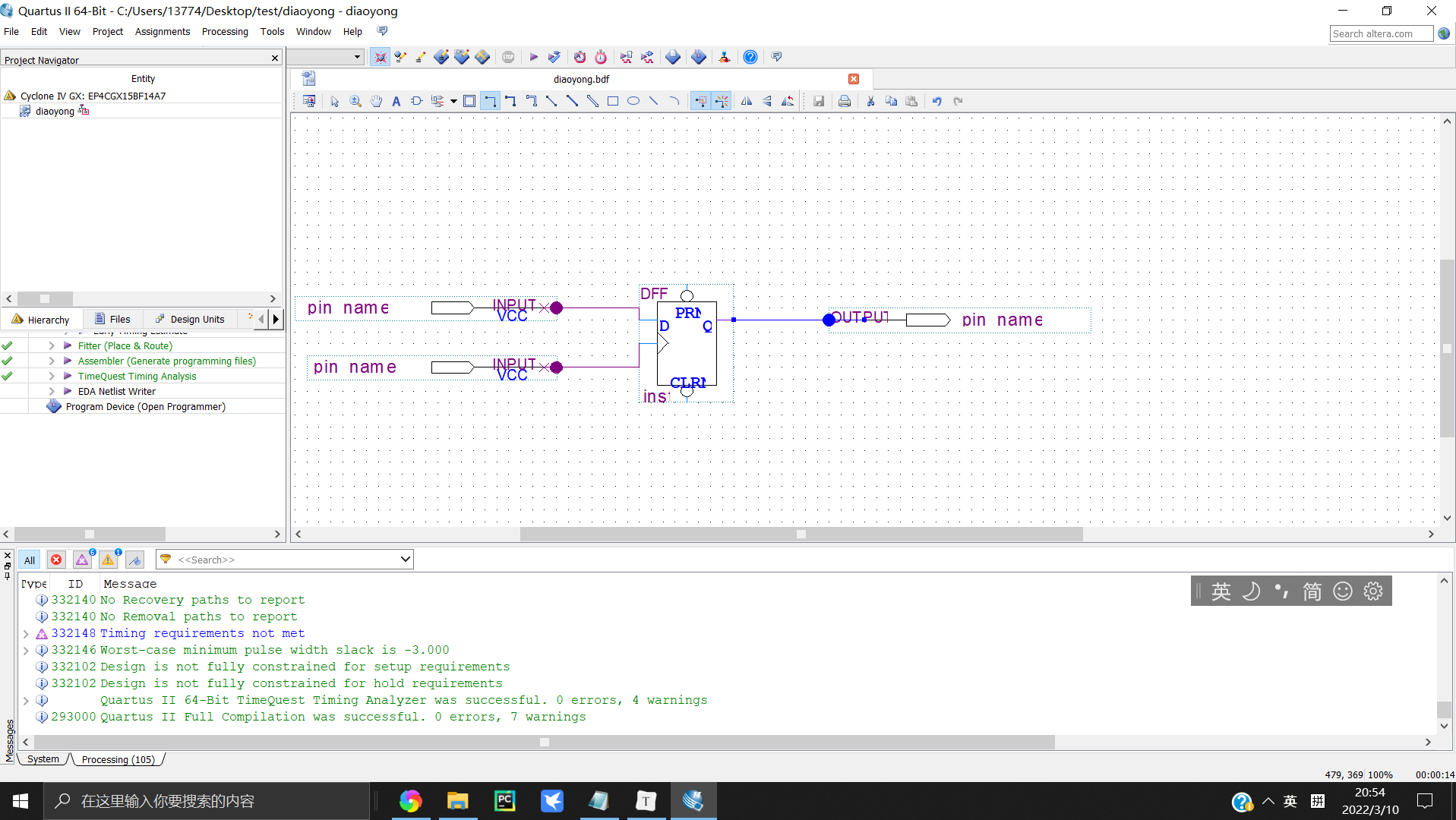Screen dimensions: 1456x820
Task: Toggle the Warning messages filter
Action: [108, 560]
